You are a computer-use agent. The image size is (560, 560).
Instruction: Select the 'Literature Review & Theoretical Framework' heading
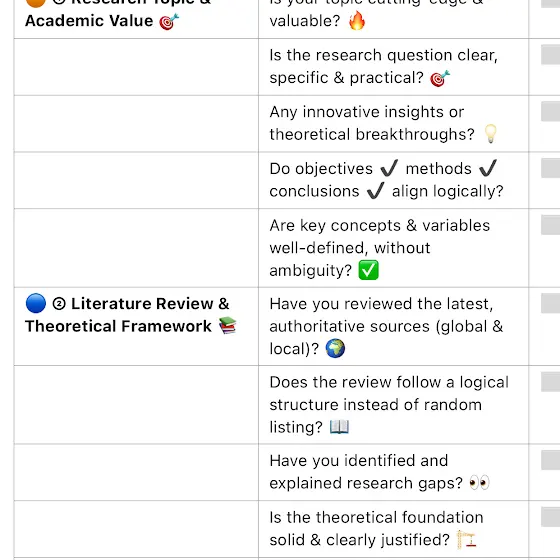(127, 315)
